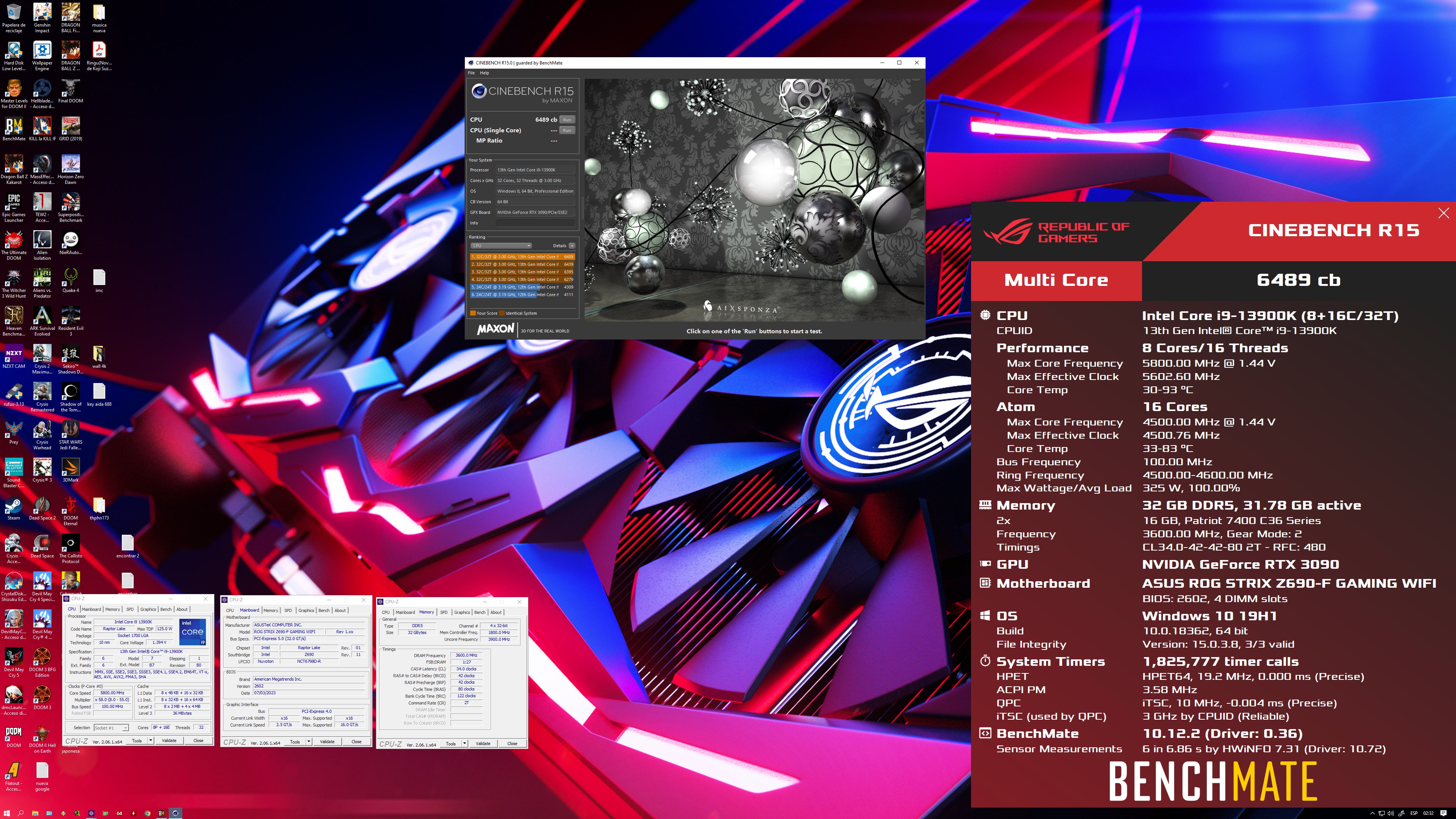Run the Cinebench CPU multi-core test
The height and width of the screenshot is (819, 1456).
pyautogui.click(x=567, y=120)
